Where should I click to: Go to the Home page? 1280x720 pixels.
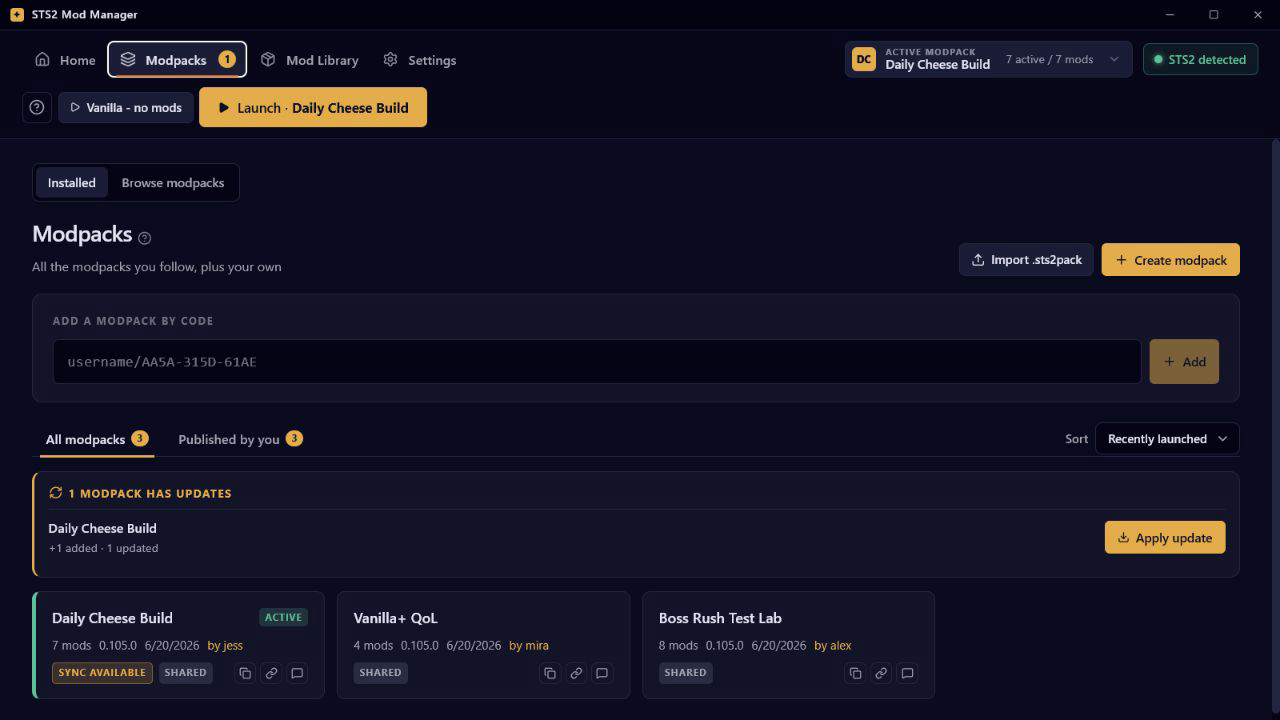pyautogui.click(x=65, y=60)
